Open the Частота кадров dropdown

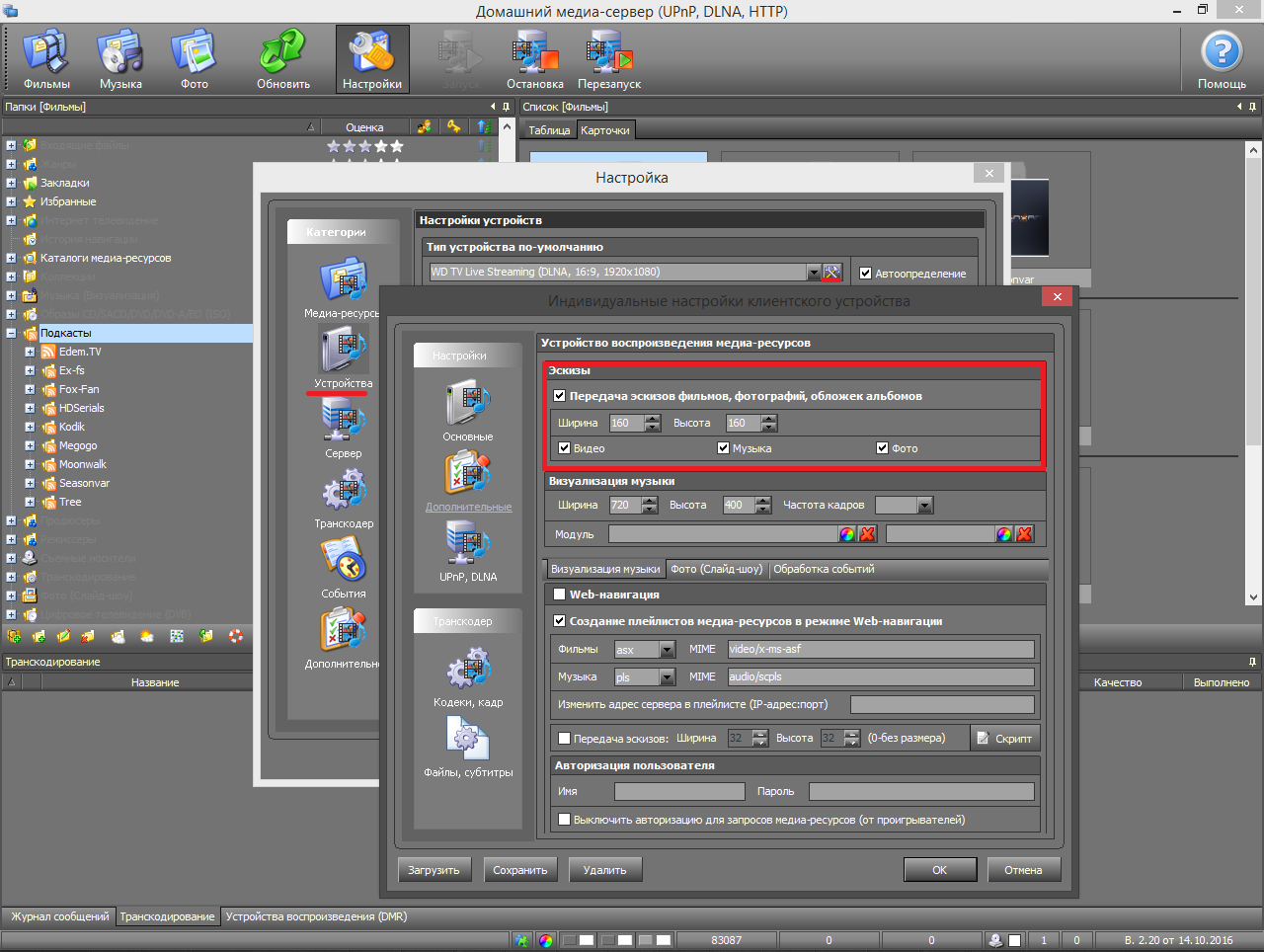[924, 506]
